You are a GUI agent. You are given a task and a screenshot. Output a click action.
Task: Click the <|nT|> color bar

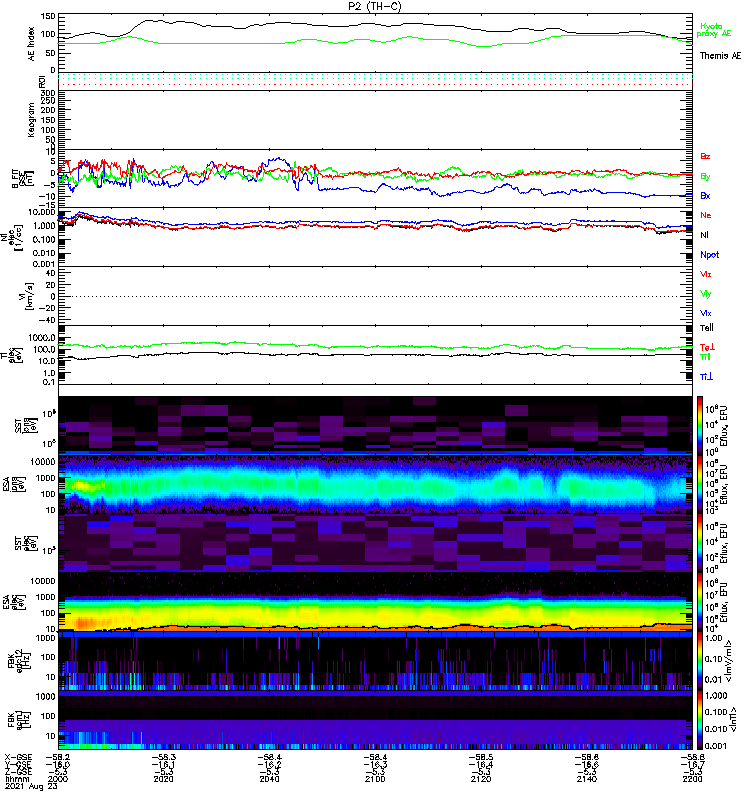point(700,720)
